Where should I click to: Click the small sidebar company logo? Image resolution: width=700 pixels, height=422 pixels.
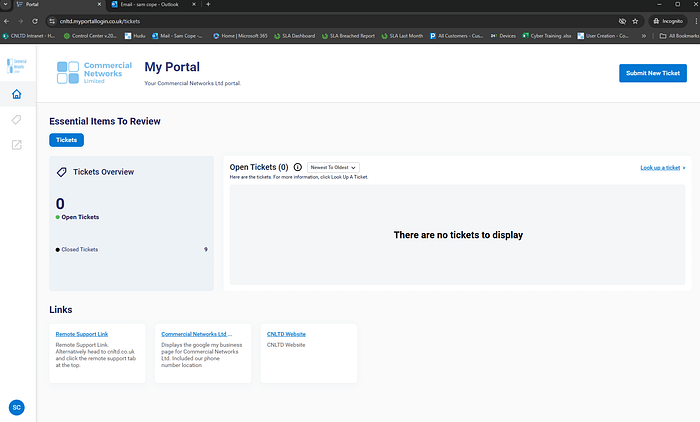[x=17, y=66]
